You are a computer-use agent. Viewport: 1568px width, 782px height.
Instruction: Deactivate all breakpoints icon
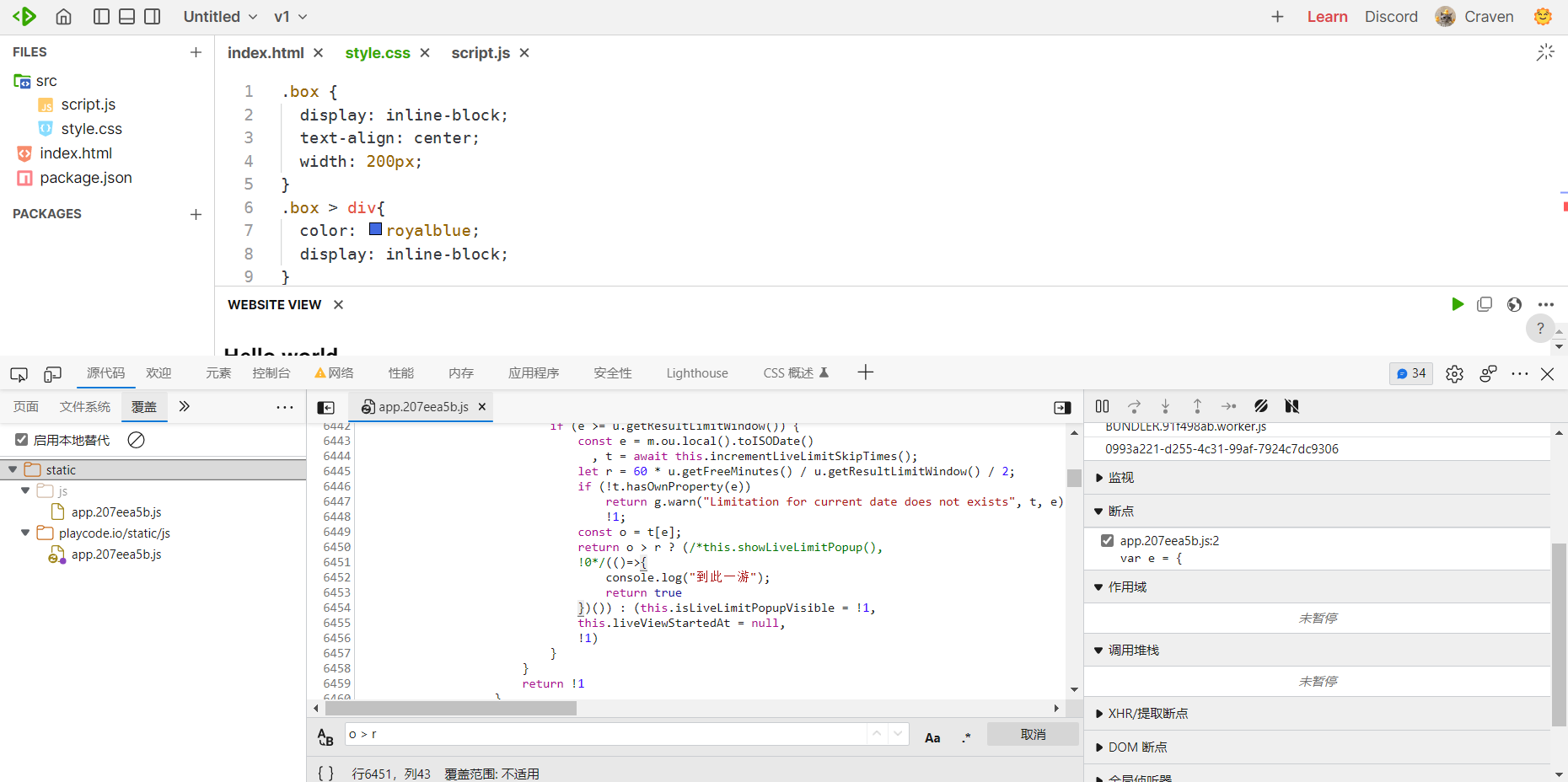(1261, 406)
